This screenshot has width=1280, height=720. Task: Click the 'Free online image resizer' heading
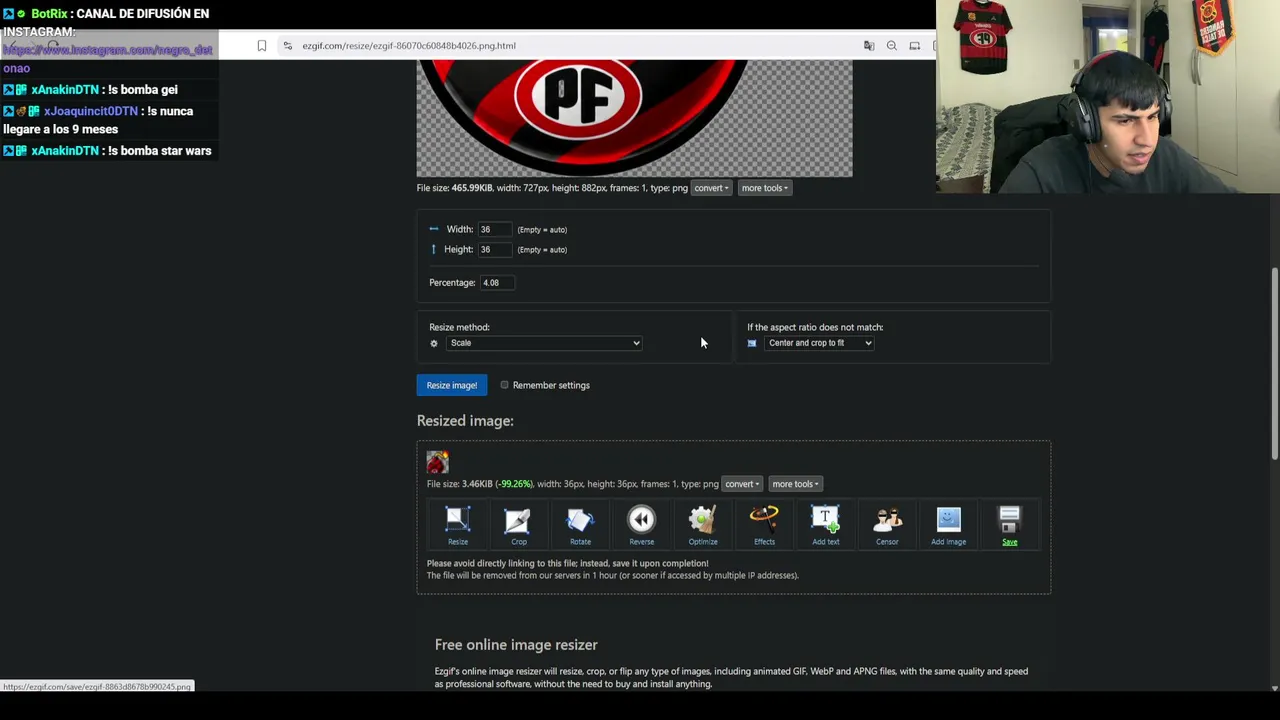(516, 645)
